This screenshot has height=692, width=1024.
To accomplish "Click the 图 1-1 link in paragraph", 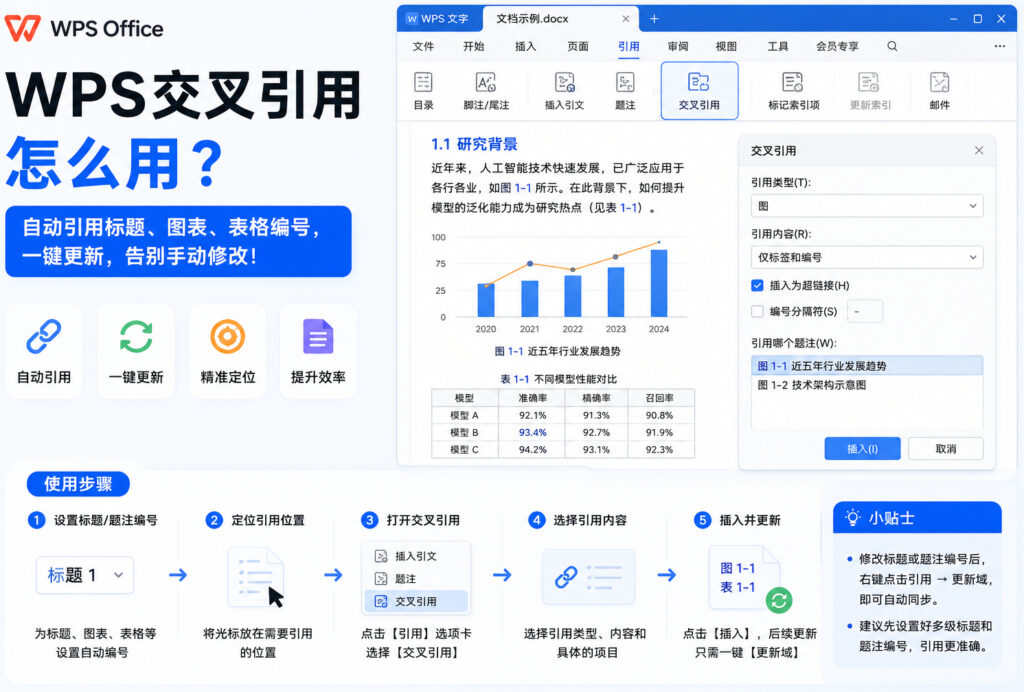I will point(515,188).
